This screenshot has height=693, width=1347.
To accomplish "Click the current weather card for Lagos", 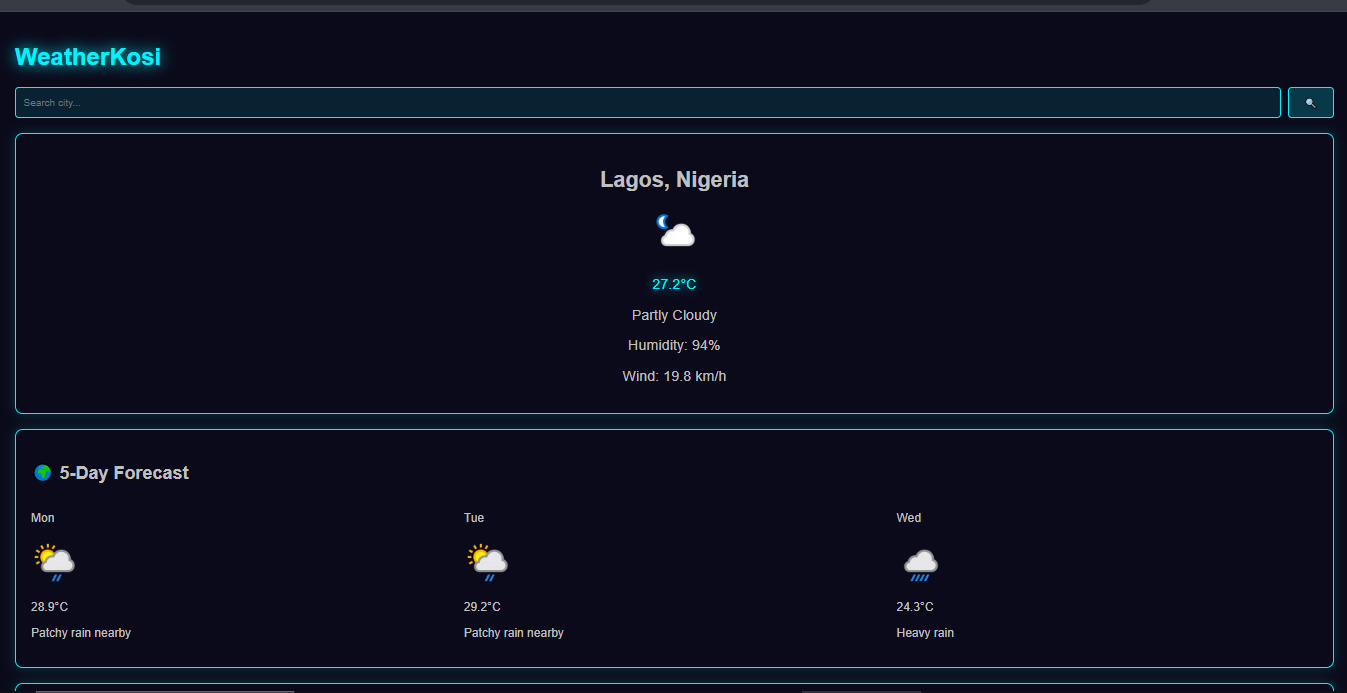I will point(674,272).
